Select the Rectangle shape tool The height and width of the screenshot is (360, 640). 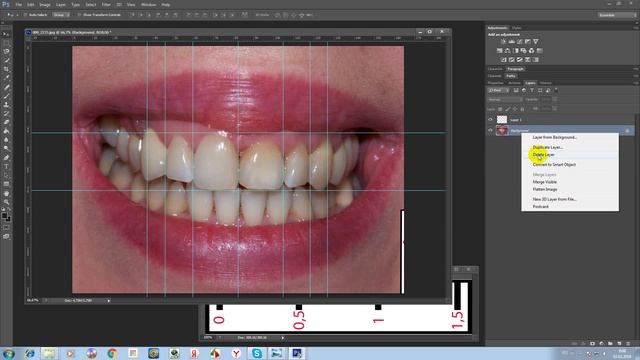pyautogui.click(x=6, y=184)
